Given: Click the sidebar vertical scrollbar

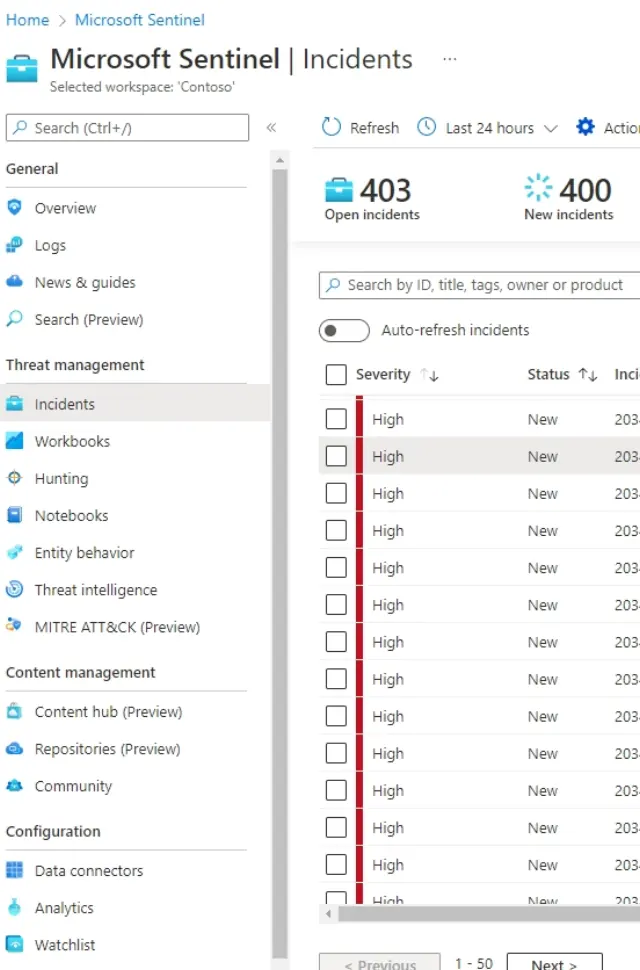Looking at the screenshot, I should pos(279,563).
